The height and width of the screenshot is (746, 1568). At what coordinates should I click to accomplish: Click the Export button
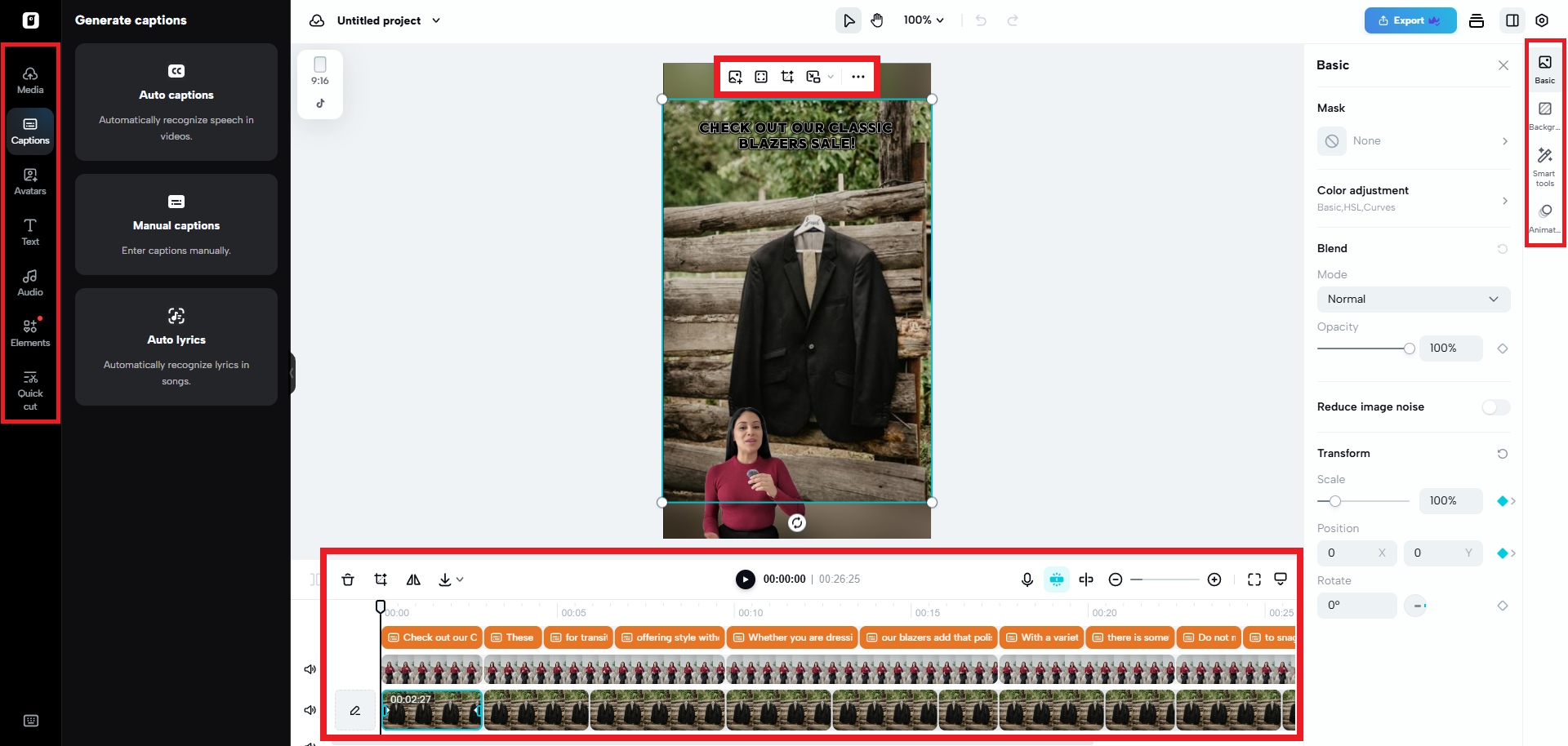1410,20
